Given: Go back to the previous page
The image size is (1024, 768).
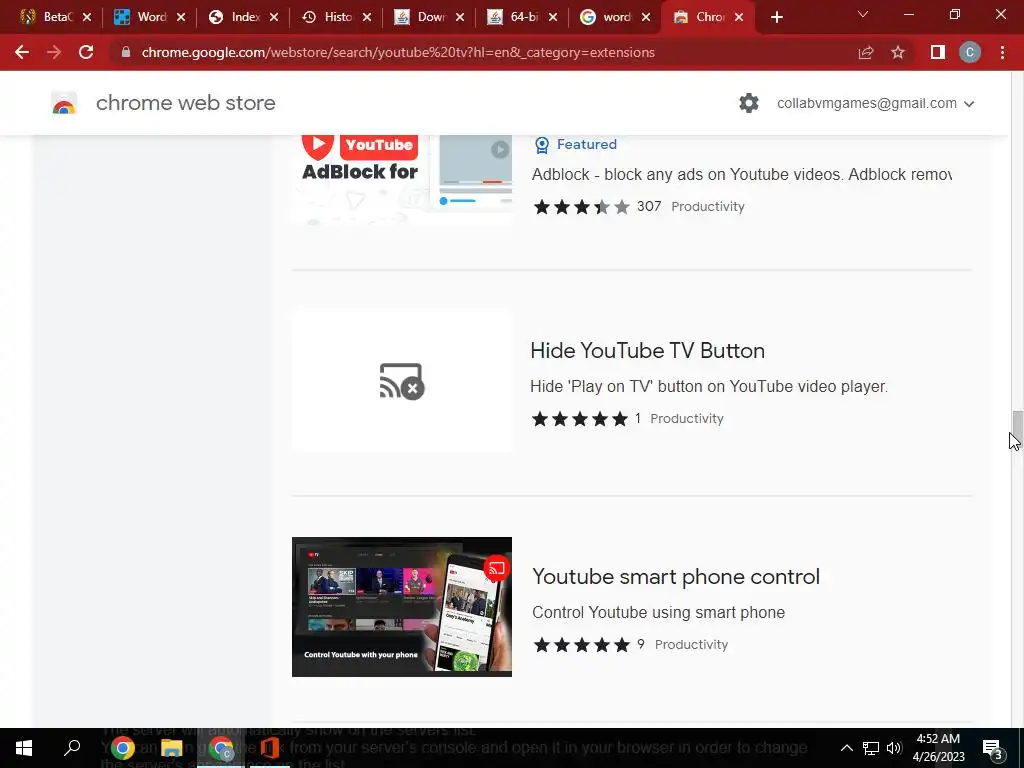Looking at the screenshot, I should 22,52.
